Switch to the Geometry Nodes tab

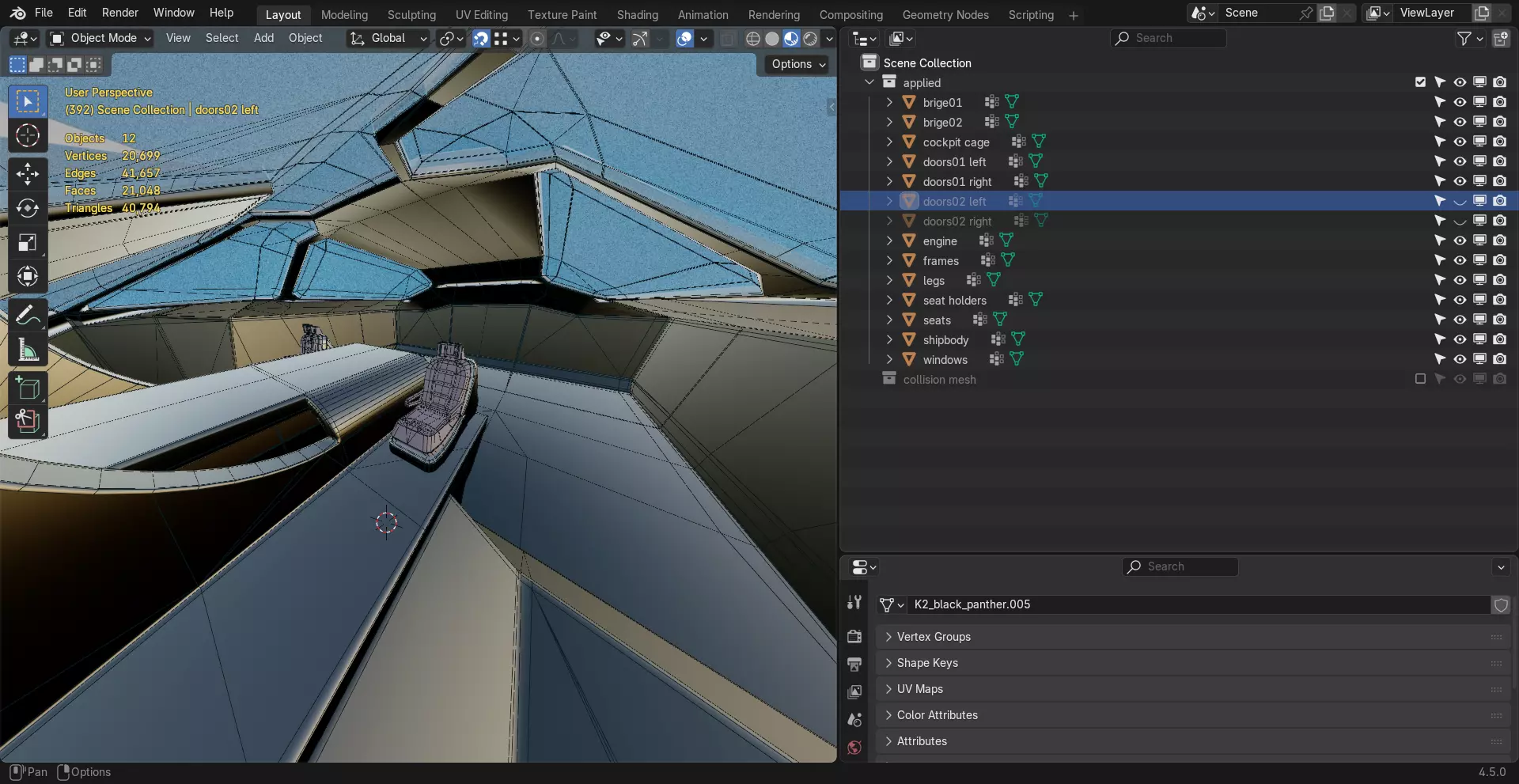945,14
